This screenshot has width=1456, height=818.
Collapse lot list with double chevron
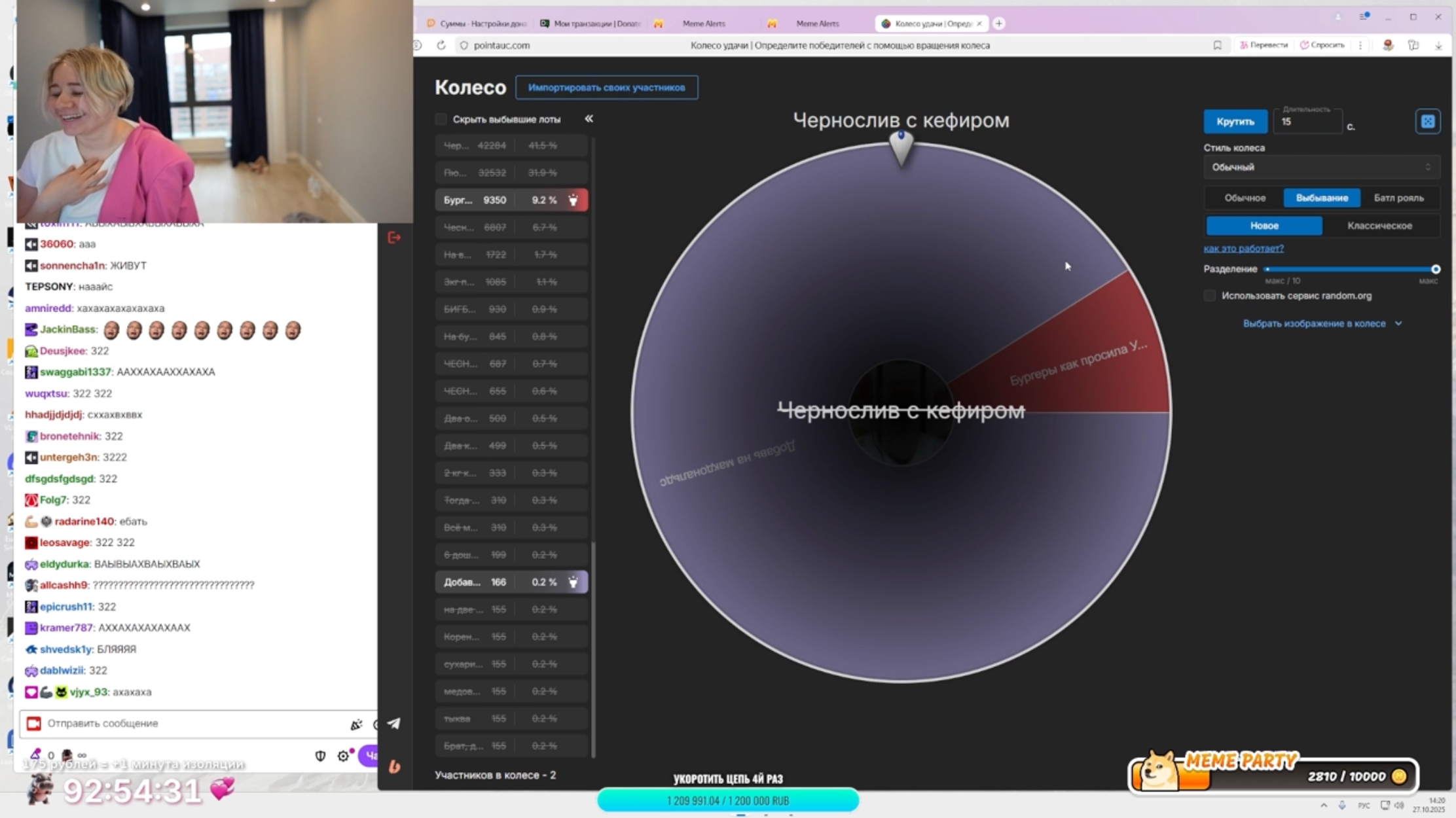pos(589,118)
